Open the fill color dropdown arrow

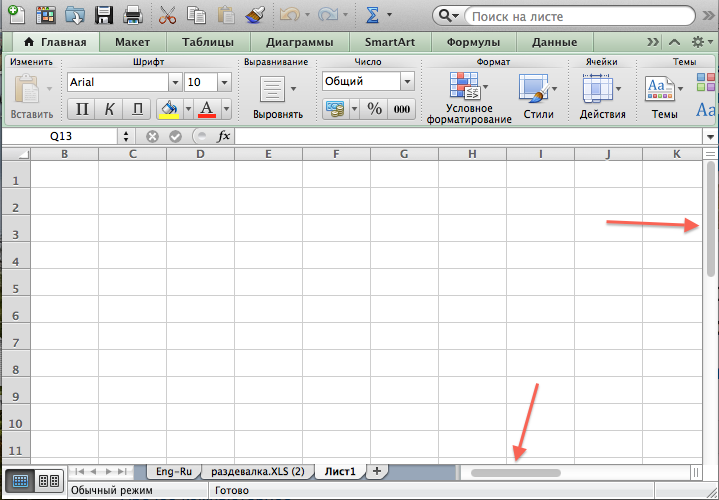tap(188, 109)
